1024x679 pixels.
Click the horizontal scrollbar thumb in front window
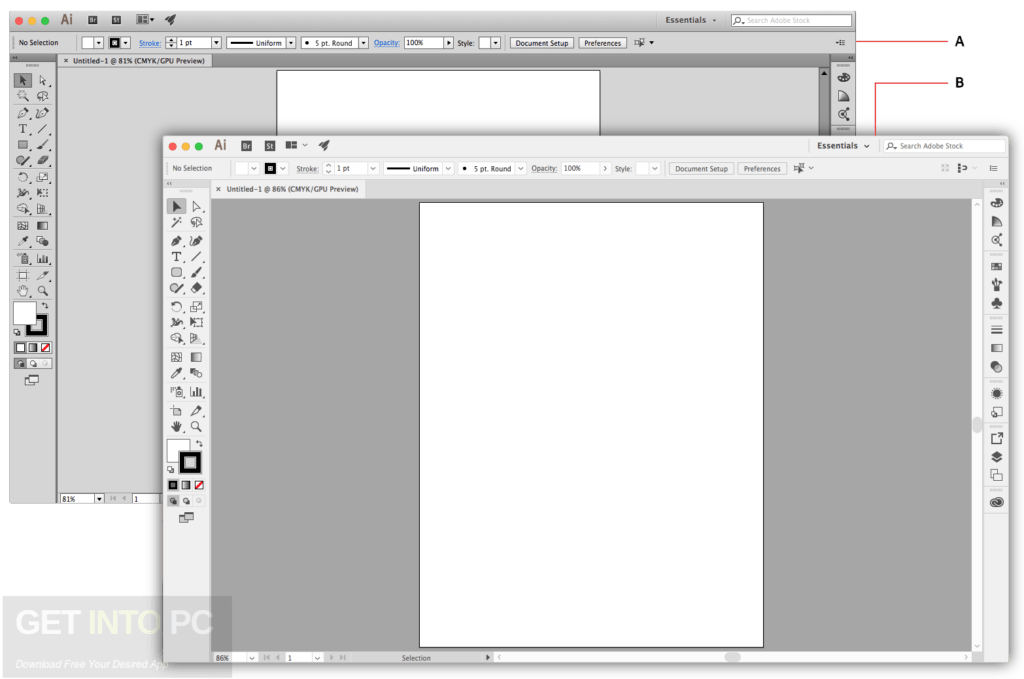tap(733, 657)
